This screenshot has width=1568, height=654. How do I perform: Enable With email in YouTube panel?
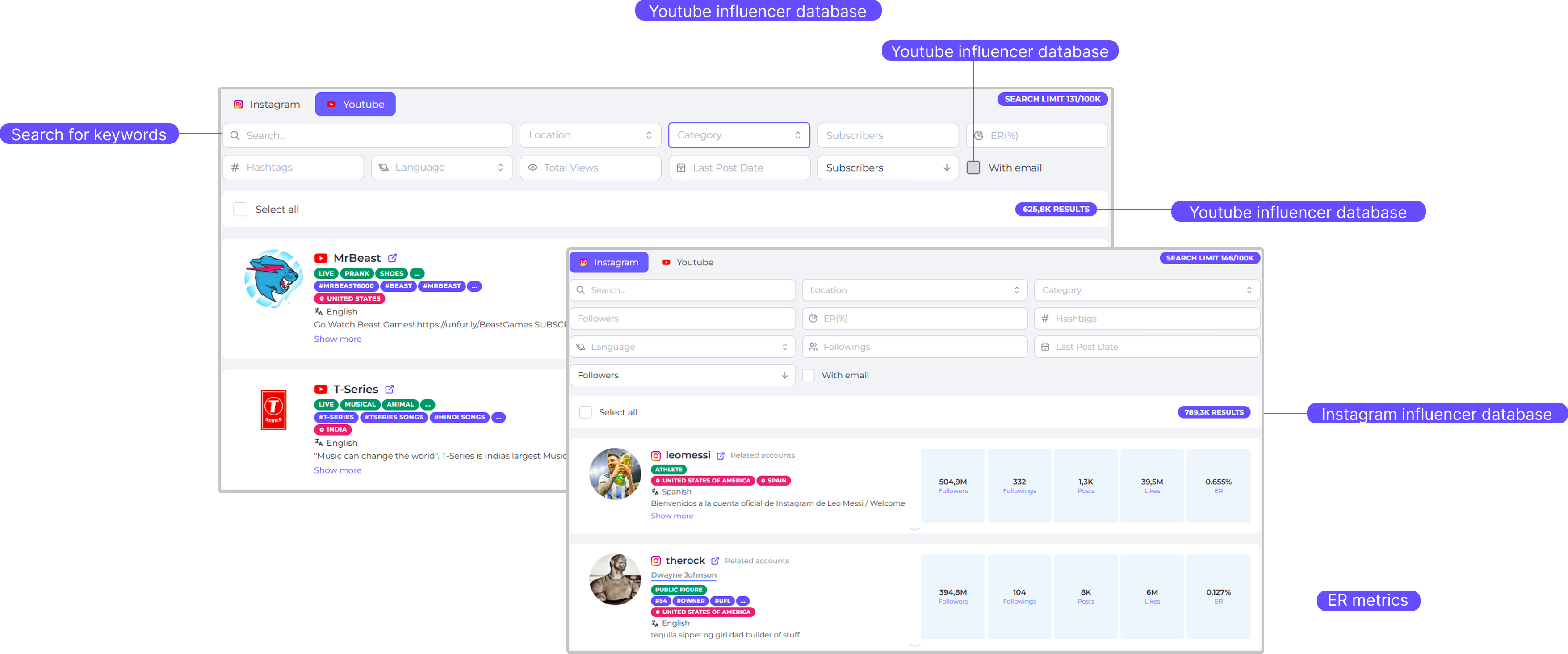tap(973, 168)
